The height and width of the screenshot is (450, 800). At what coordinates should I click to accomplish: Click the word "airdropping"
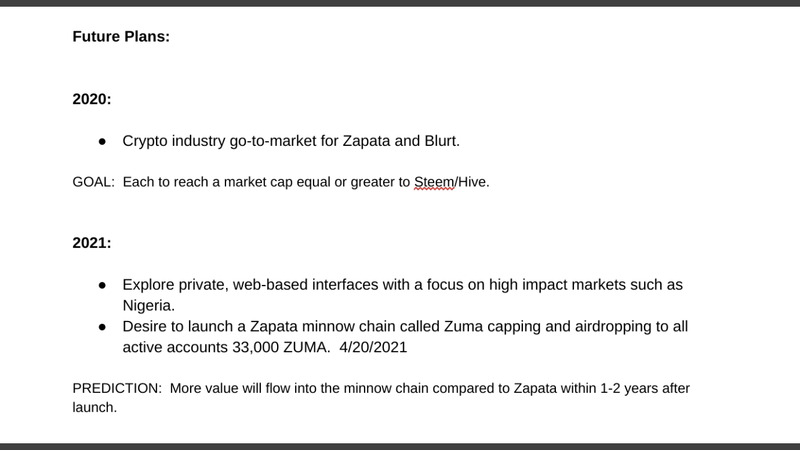(613, 327)
